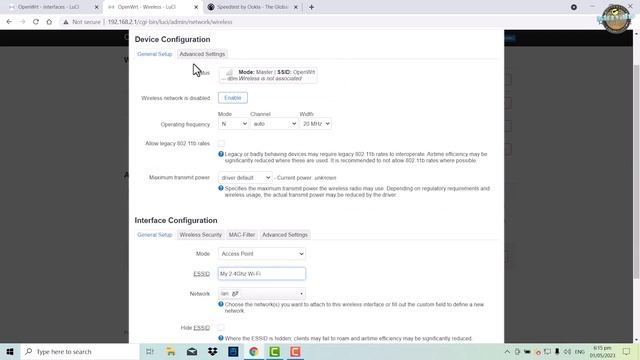Image resolution: width=640 pixels, height=360 pixels.
Task: Open the Channel auto dropdown
Action: coord(274,124)
